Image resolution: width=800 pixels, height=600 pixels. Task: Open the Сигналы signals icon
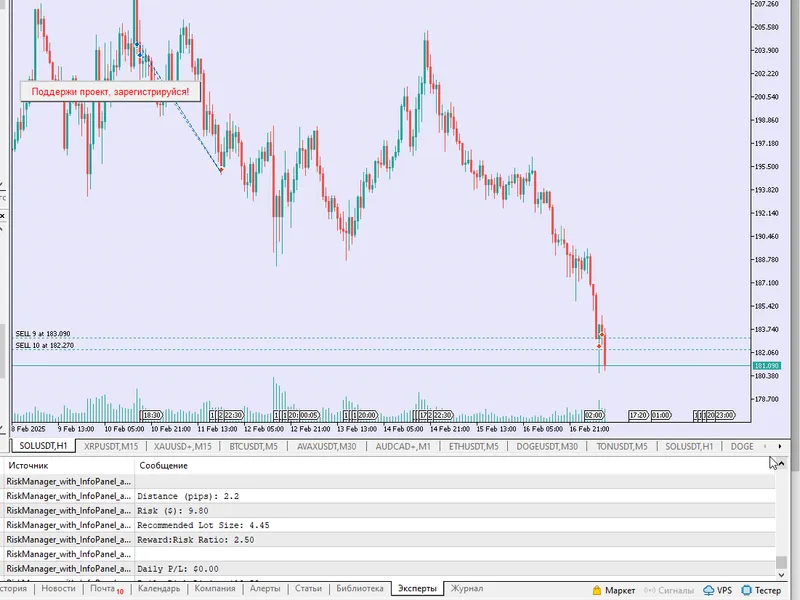click(668, 590)
